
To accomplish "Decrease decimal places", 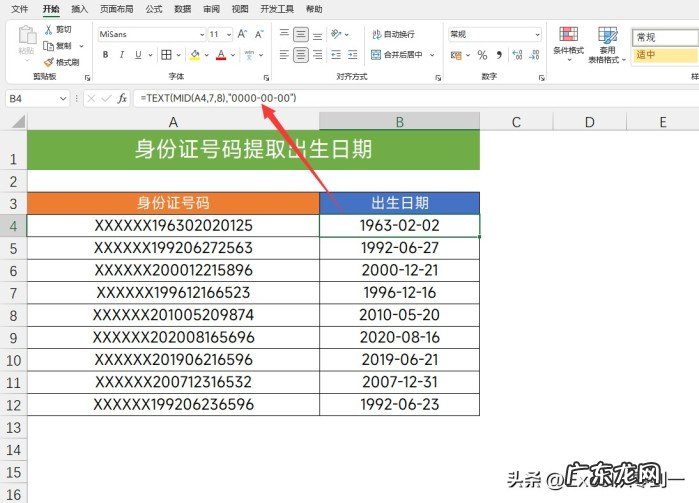I will 534,55.
